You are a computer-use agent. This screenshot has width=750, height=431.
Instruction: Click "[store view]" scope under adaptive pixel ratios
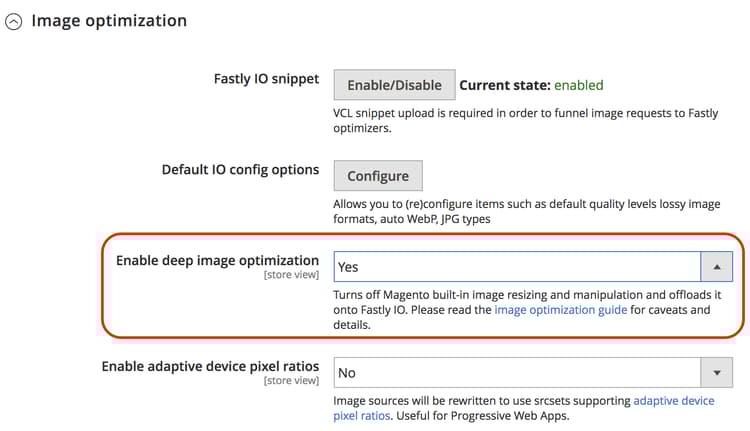[291, 381]
